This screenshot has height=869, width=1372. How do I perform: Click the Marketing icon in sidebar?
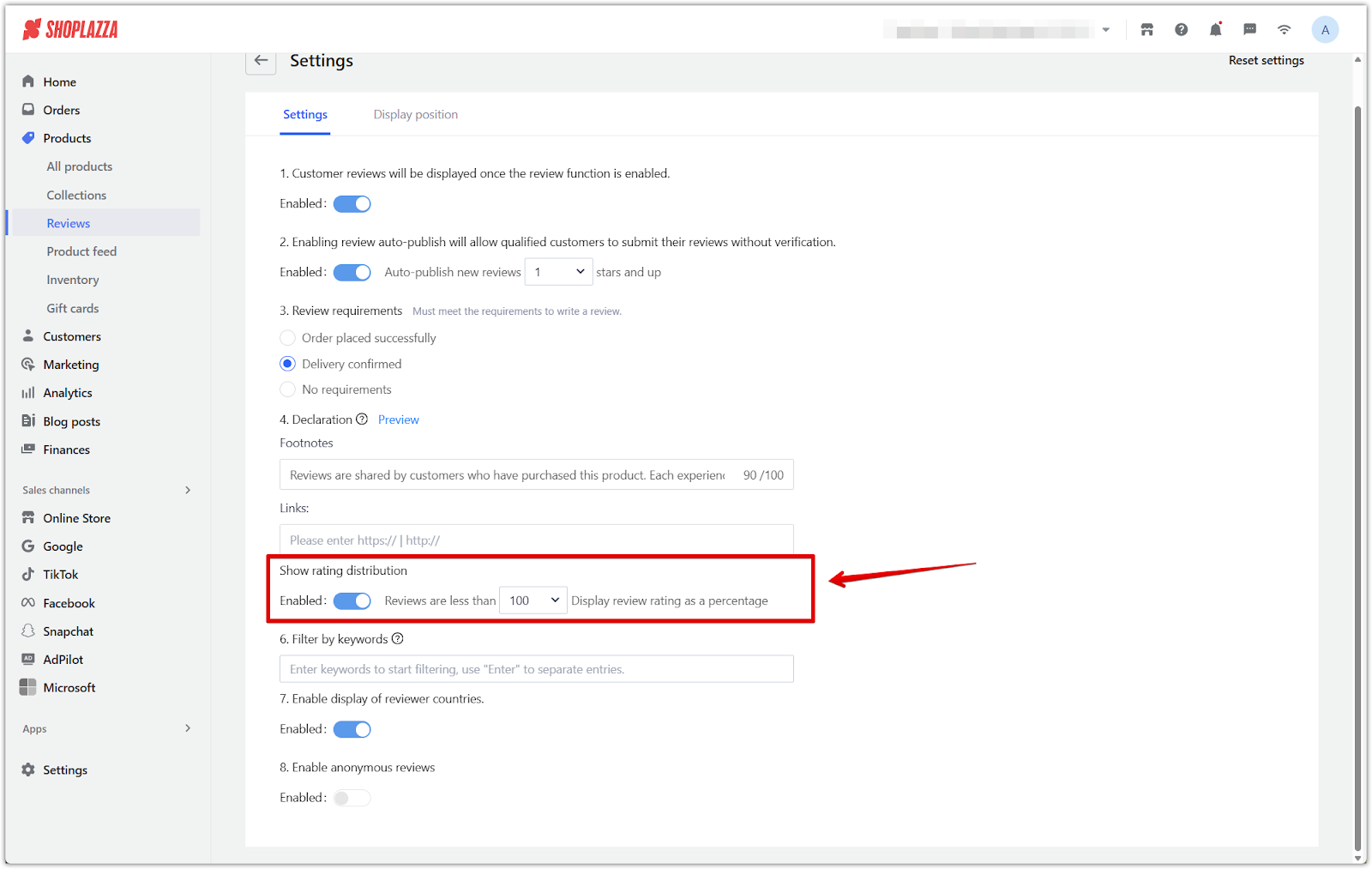click(x=28, y=365)
